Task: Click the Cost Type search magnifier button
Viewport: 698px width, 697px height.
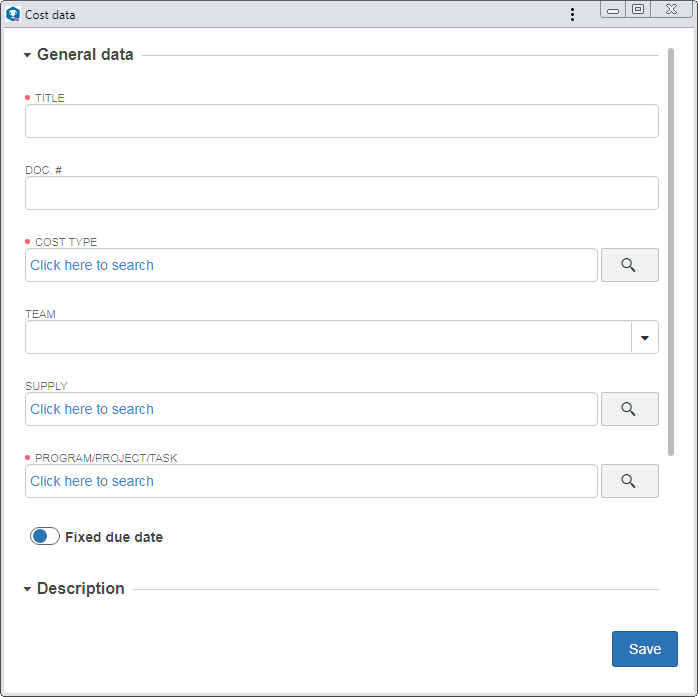Action: (629, 265)
